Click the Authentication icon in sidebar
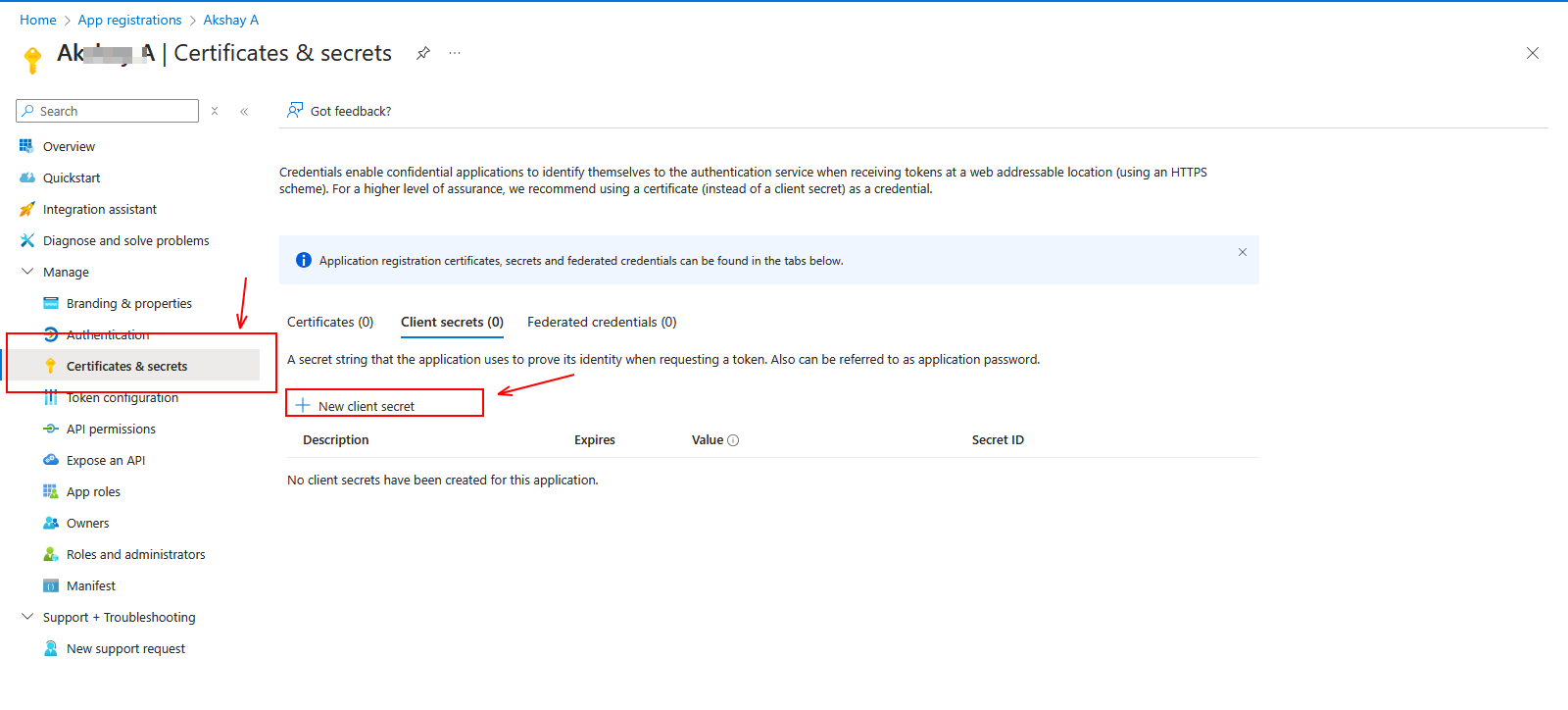This screenshot has width=1568, height=710. [x=51, y=334]
